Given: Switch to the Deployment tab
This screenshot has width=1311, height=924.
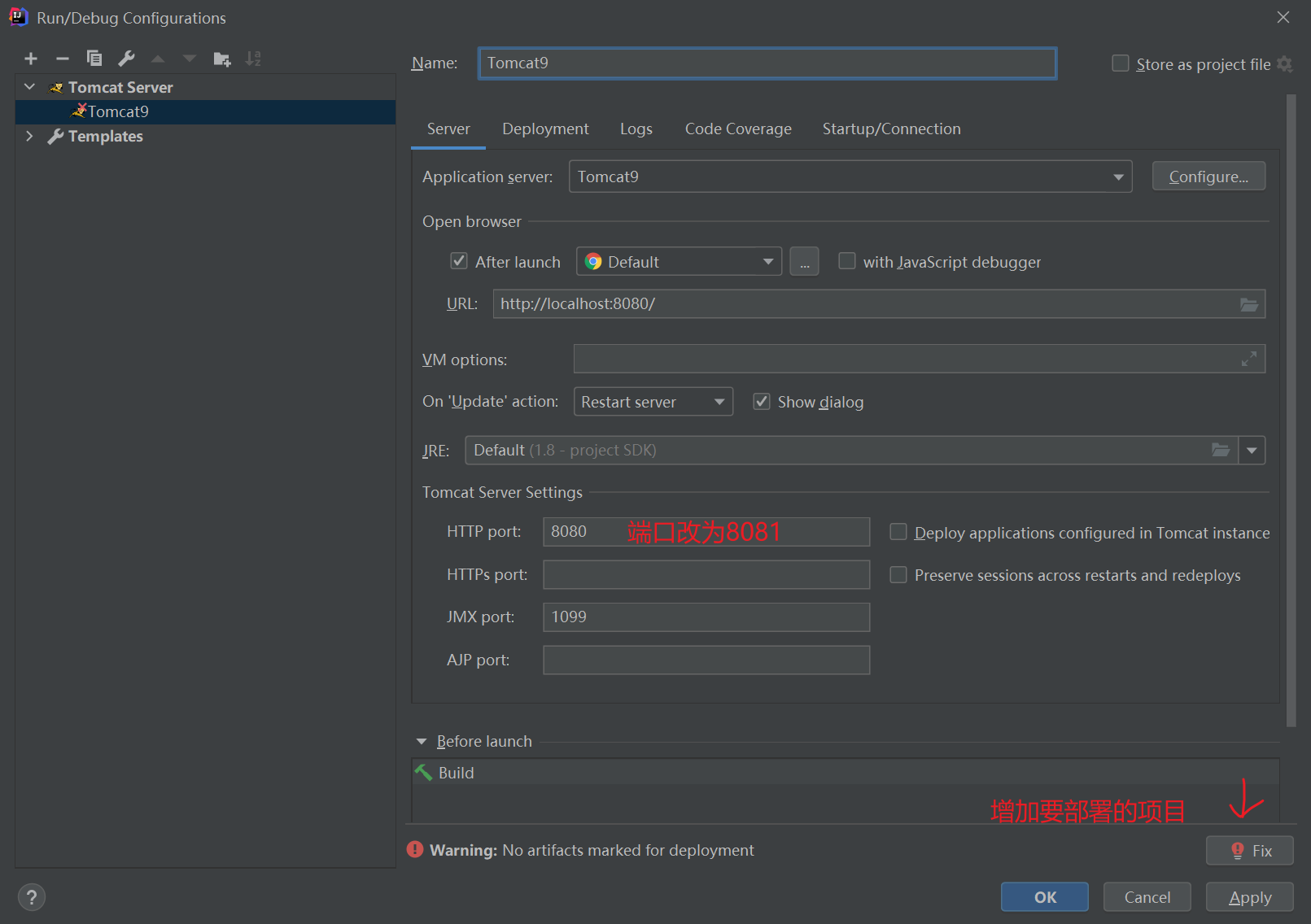Looking at the screenshot, I should 545,129.
